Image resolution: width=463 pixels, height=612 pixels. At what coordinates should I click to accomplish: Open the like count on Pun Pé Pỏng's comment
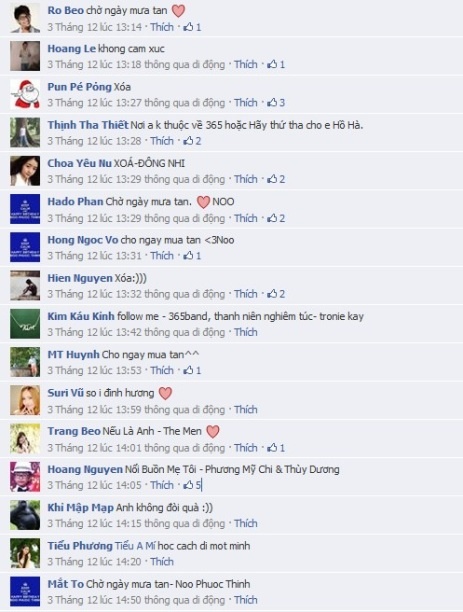(276, 103)
